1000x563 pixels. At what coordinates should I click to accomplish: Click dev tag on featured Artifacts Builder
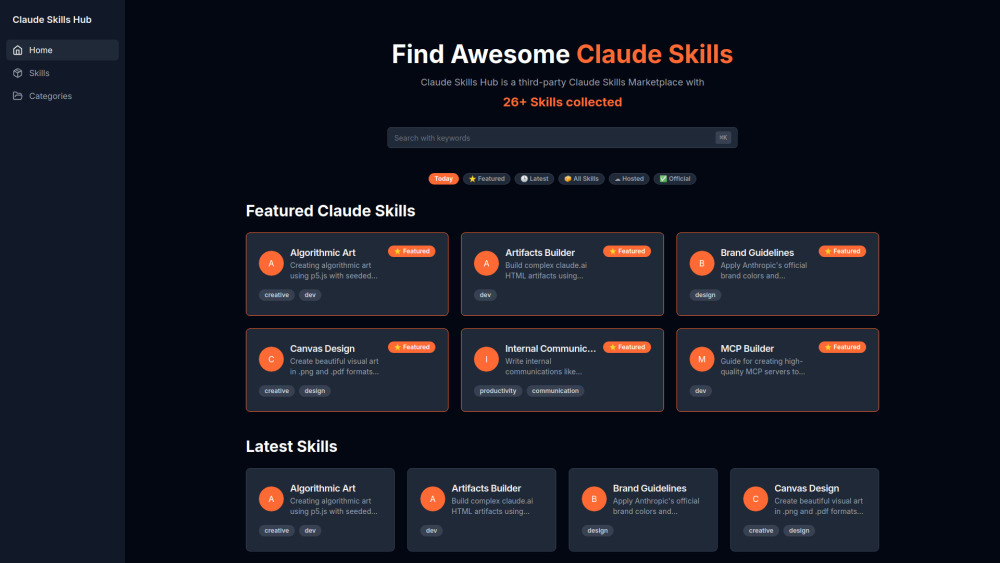click(485, 295)
